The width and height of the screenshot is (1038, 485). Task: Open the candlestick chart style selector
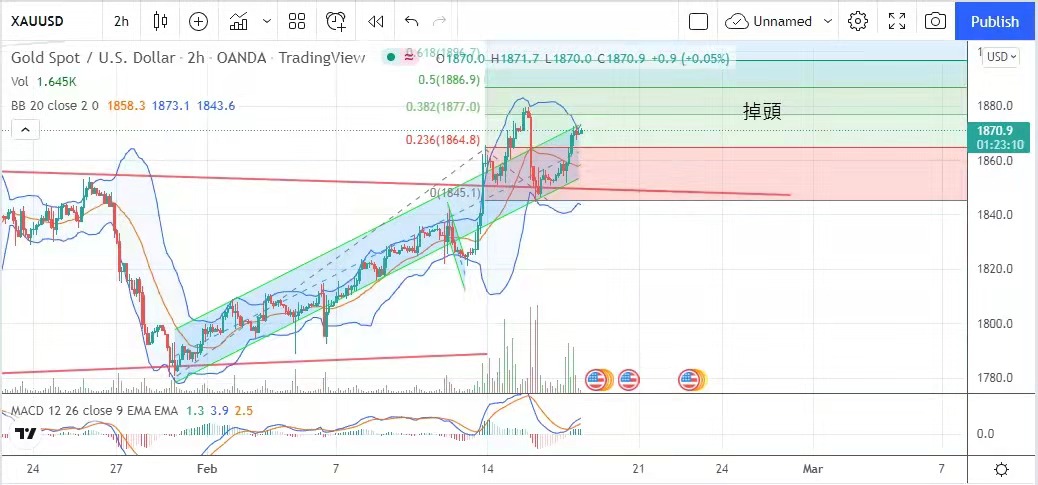click(x=161, y=21)
